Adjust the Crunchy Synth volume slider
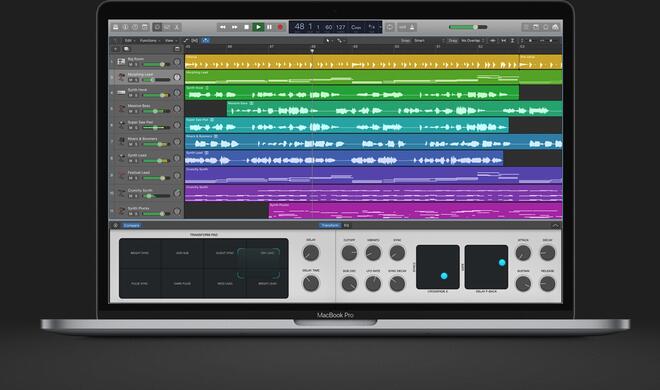This screenshot has height=390, width=660. (x=157, y=196)
